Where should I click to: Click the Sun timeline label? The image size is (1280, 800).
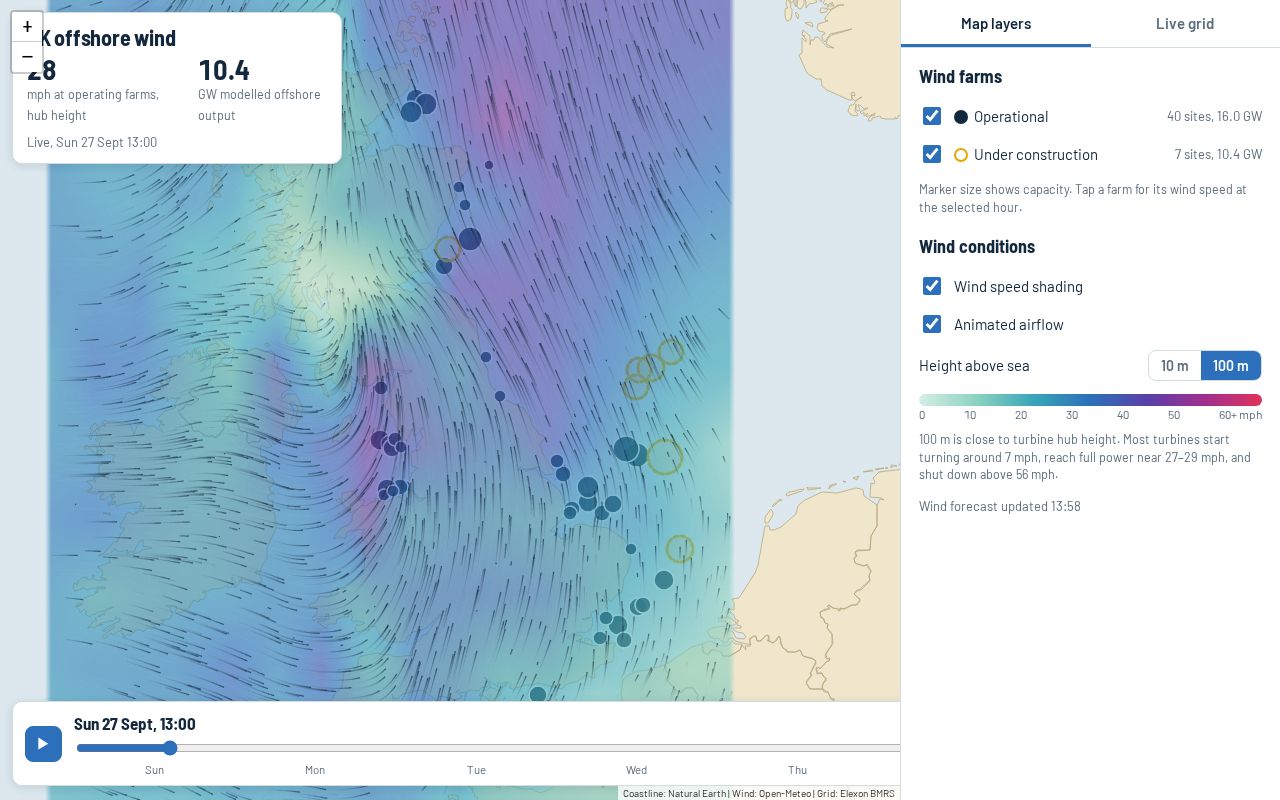coord(154,770)
